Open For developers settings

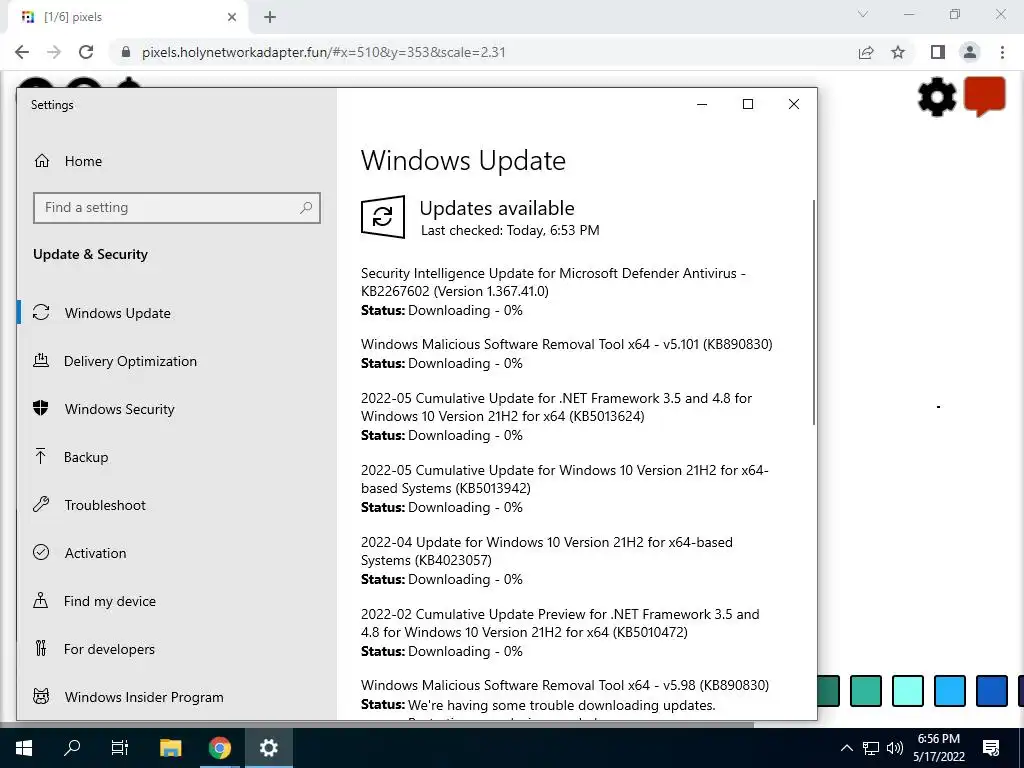109,649
